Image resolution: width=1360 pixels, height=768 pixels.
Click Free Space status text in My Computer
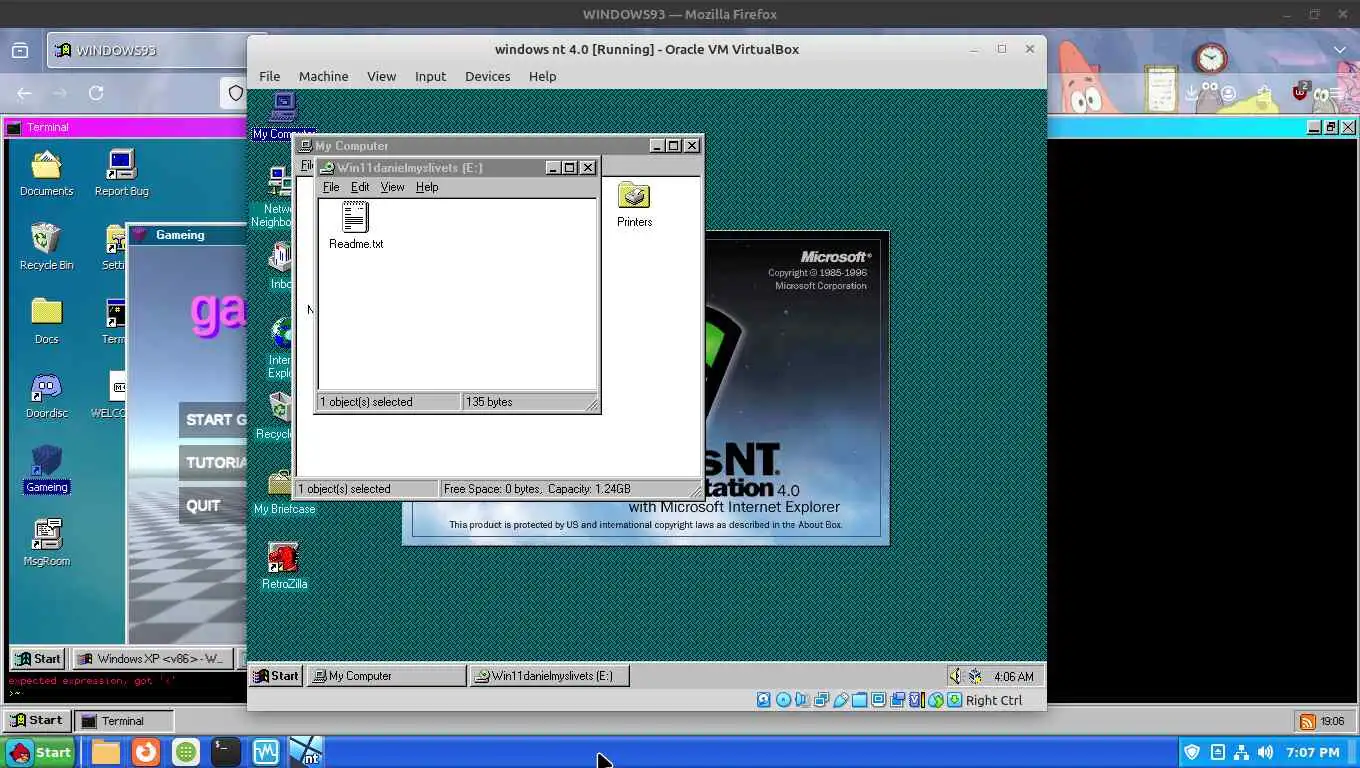pos(537,489)
